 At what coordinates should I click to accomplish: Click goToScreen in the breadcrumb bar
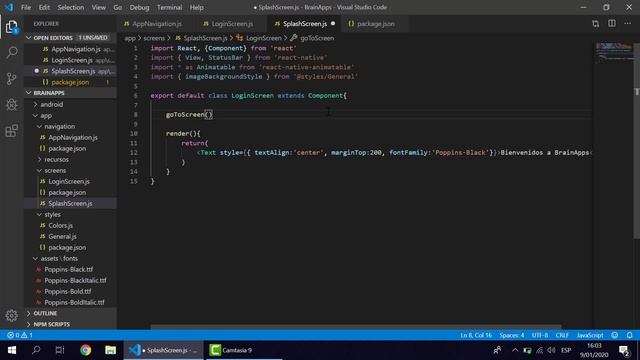click(x=317, y=38)
